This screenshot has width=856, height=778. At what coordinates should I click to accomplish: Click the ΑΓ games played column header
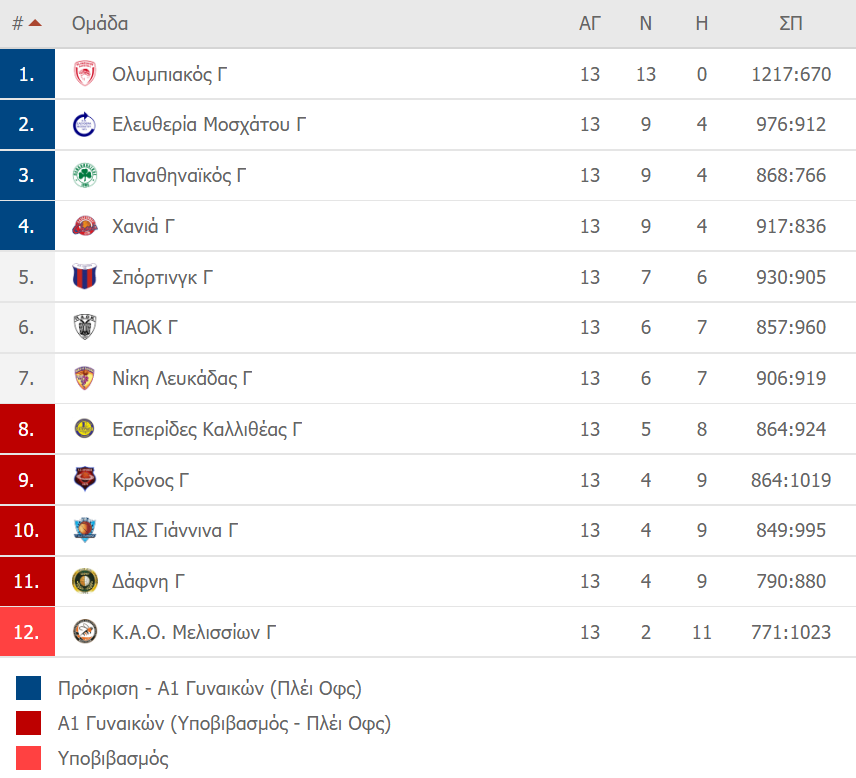pos(590,23)
